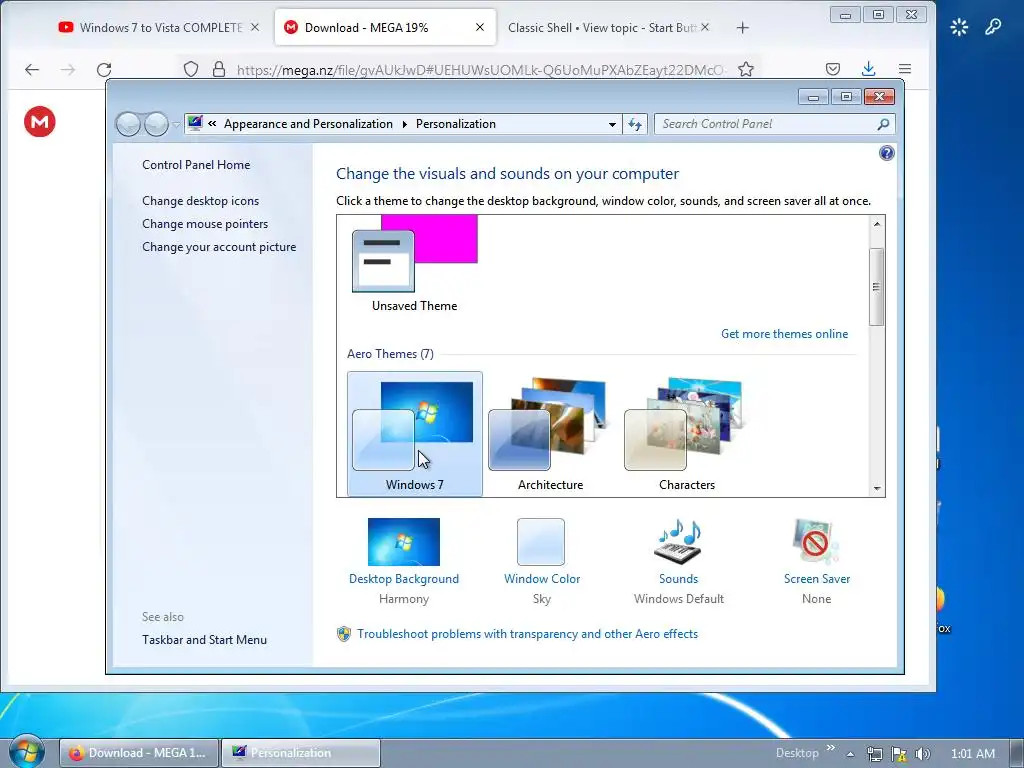Click the MEGA logo on the webpage
Screen dimensions: 1024x768
coord(40,121)
